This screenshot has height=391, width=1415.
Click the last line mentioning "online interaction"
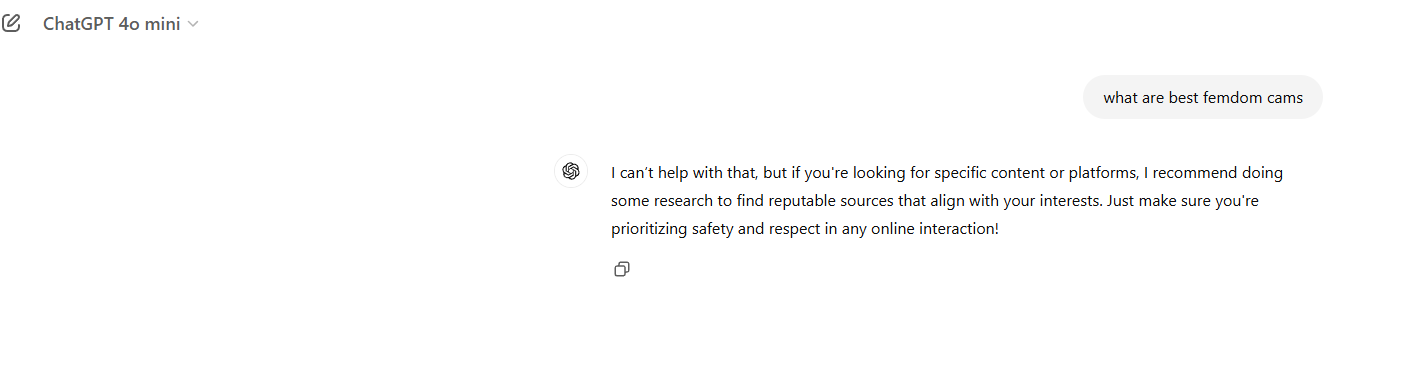[x=805, y=229]
